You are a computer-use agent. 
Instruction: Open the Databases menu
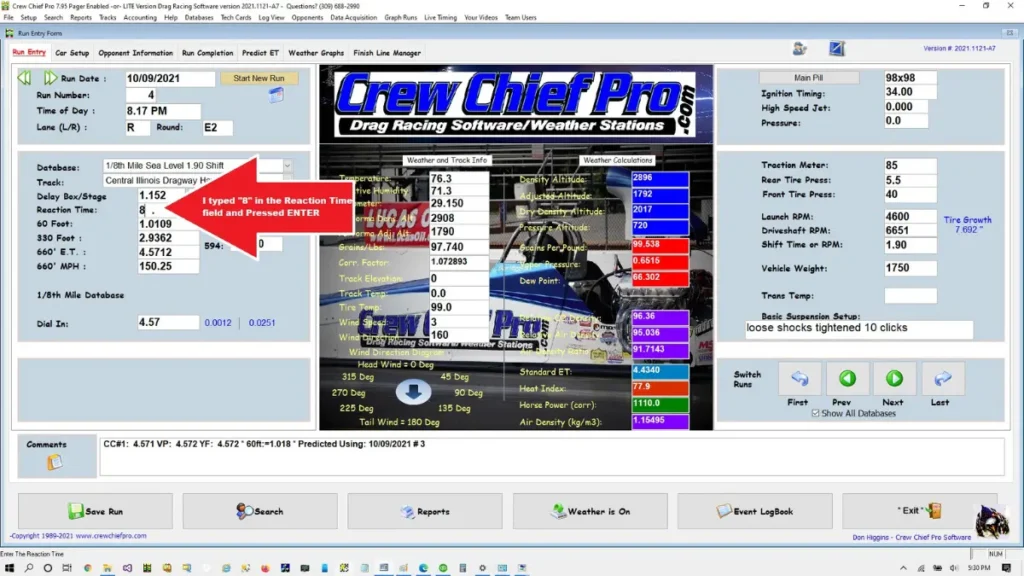199,18
